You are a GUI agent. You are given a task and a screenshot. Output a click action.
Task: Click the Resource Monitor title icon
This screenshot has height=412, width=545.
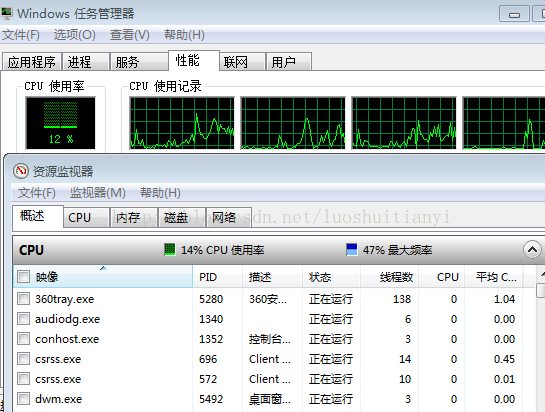[x=21, y=171]
